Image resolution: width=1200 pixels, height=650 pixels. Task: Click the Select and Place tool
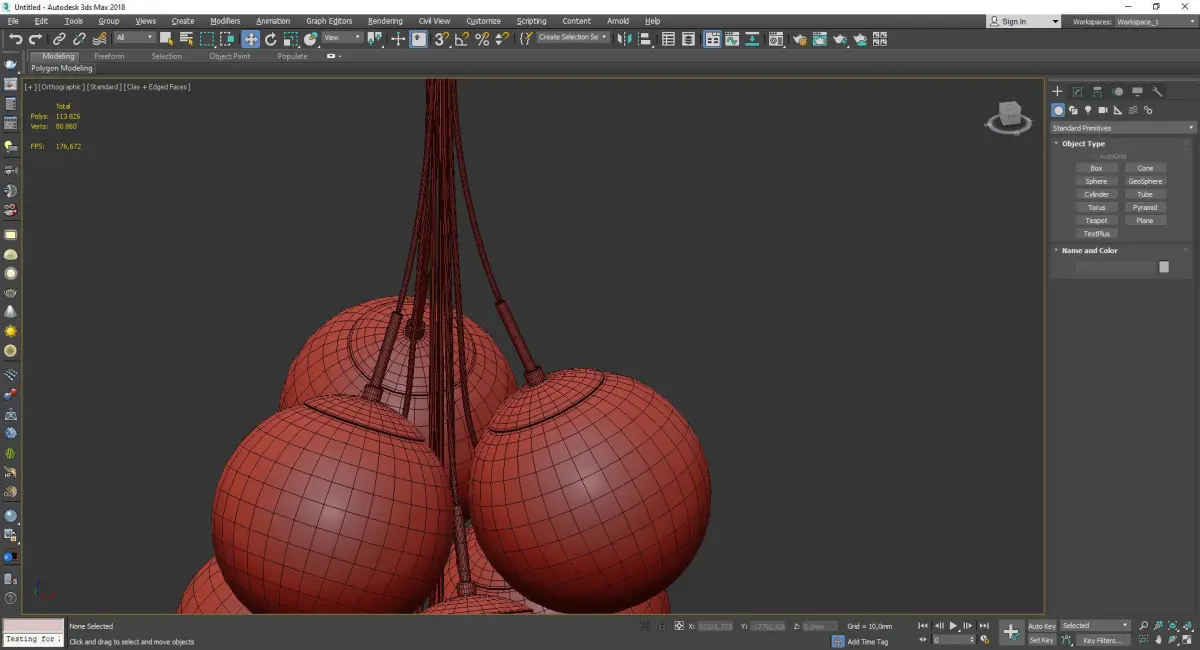(311, 39)
